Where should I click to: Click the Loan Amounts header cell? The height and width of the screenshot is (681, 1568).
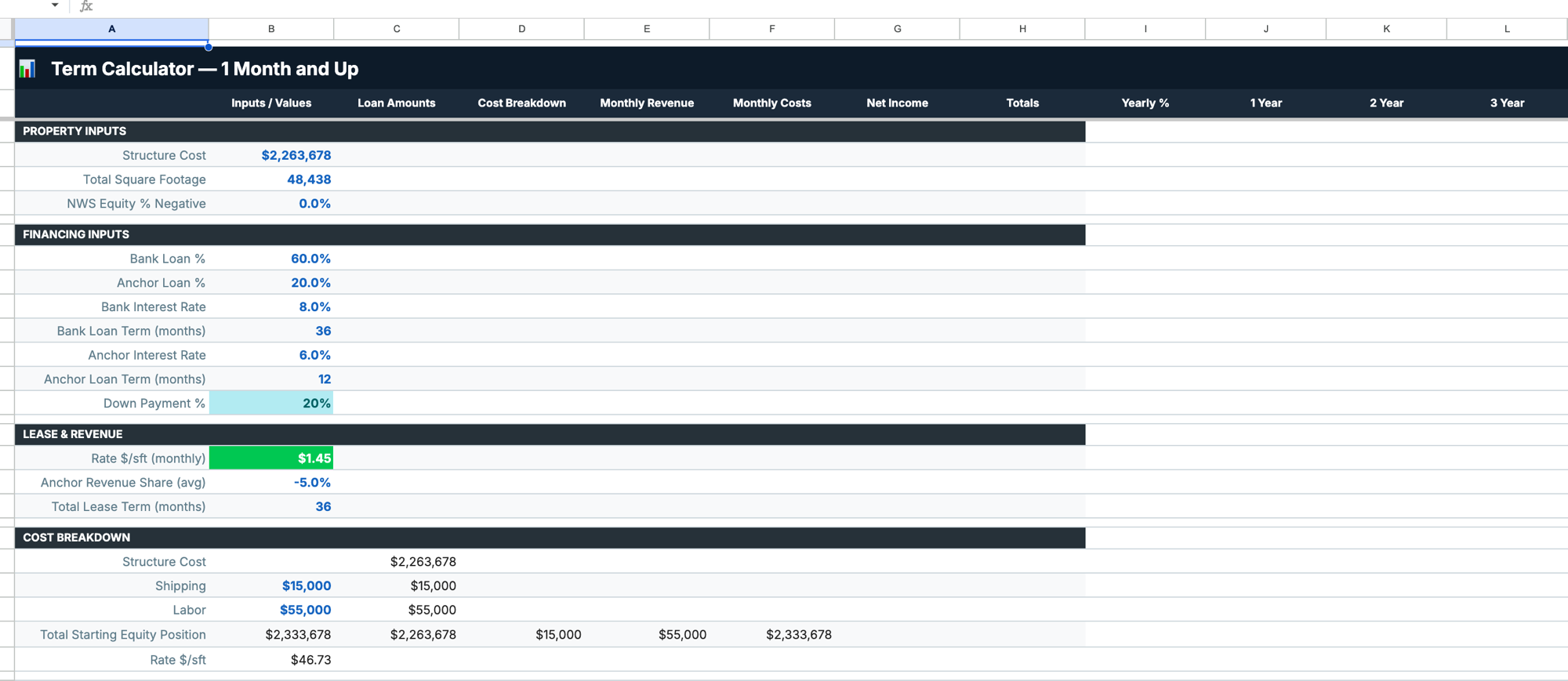[x=397, y=103]
